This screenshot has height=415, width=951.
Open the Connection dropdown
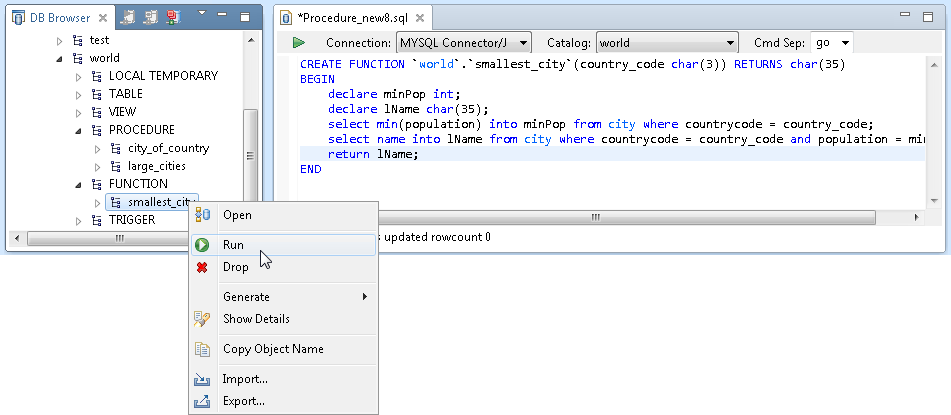pyautogui.click(x=463, y=43)
